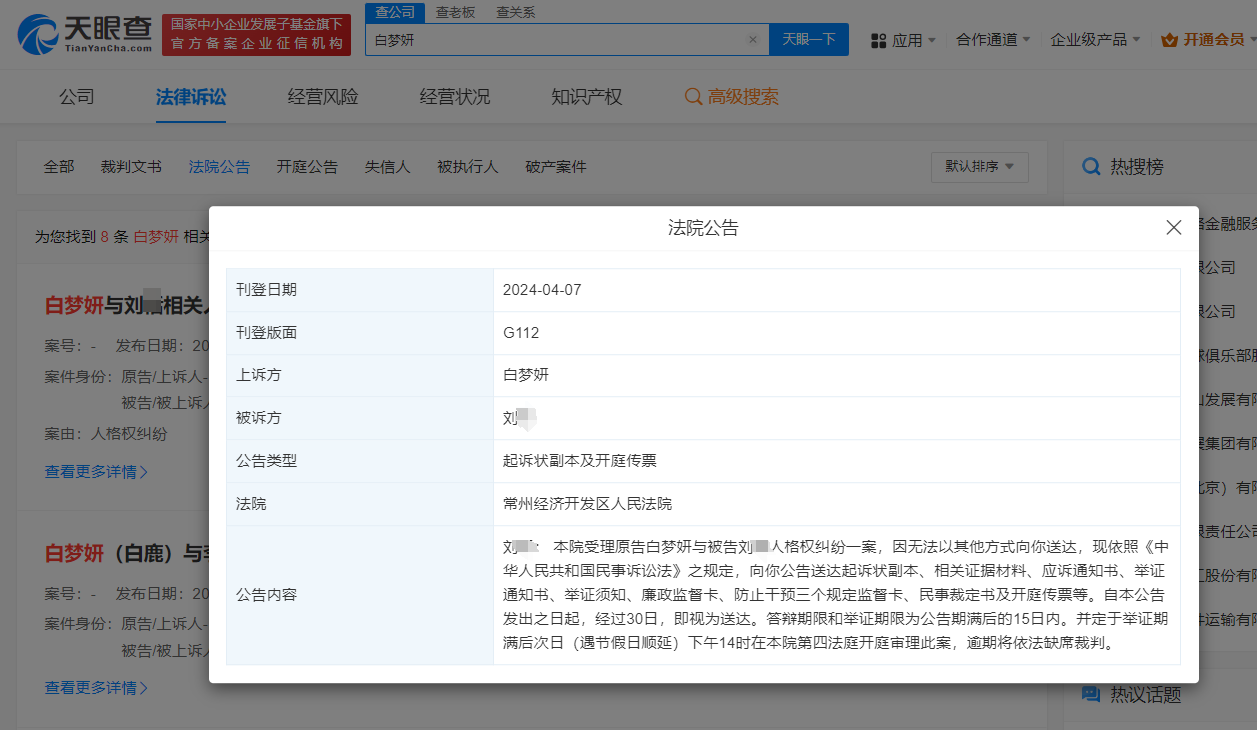Click the orange magnifier icon for 高级搜索
This screenshot has height=730, width=1257.
[x=695, y=96]
